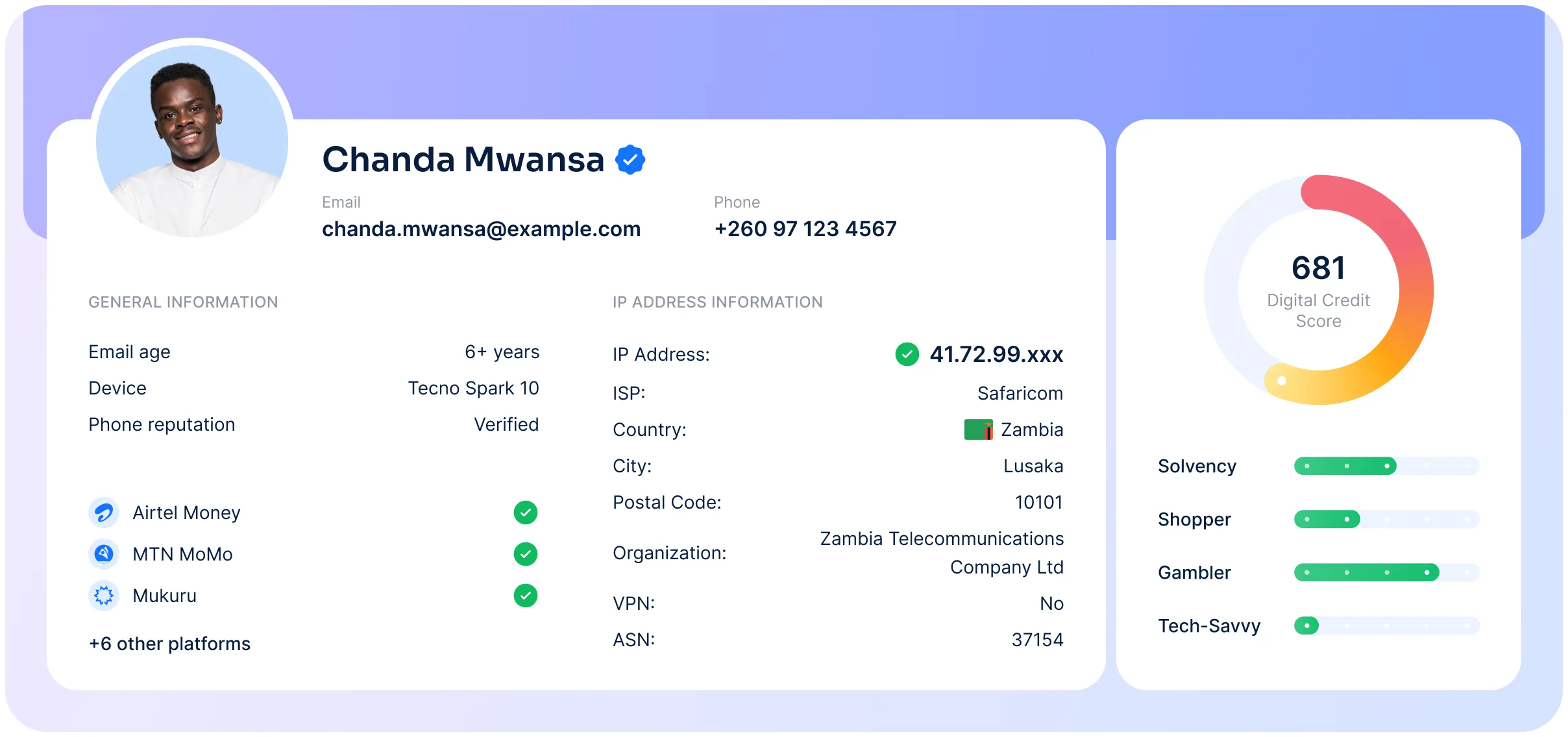Select the masked IP address 41.72.99.xxx

[x=997, y=354]
